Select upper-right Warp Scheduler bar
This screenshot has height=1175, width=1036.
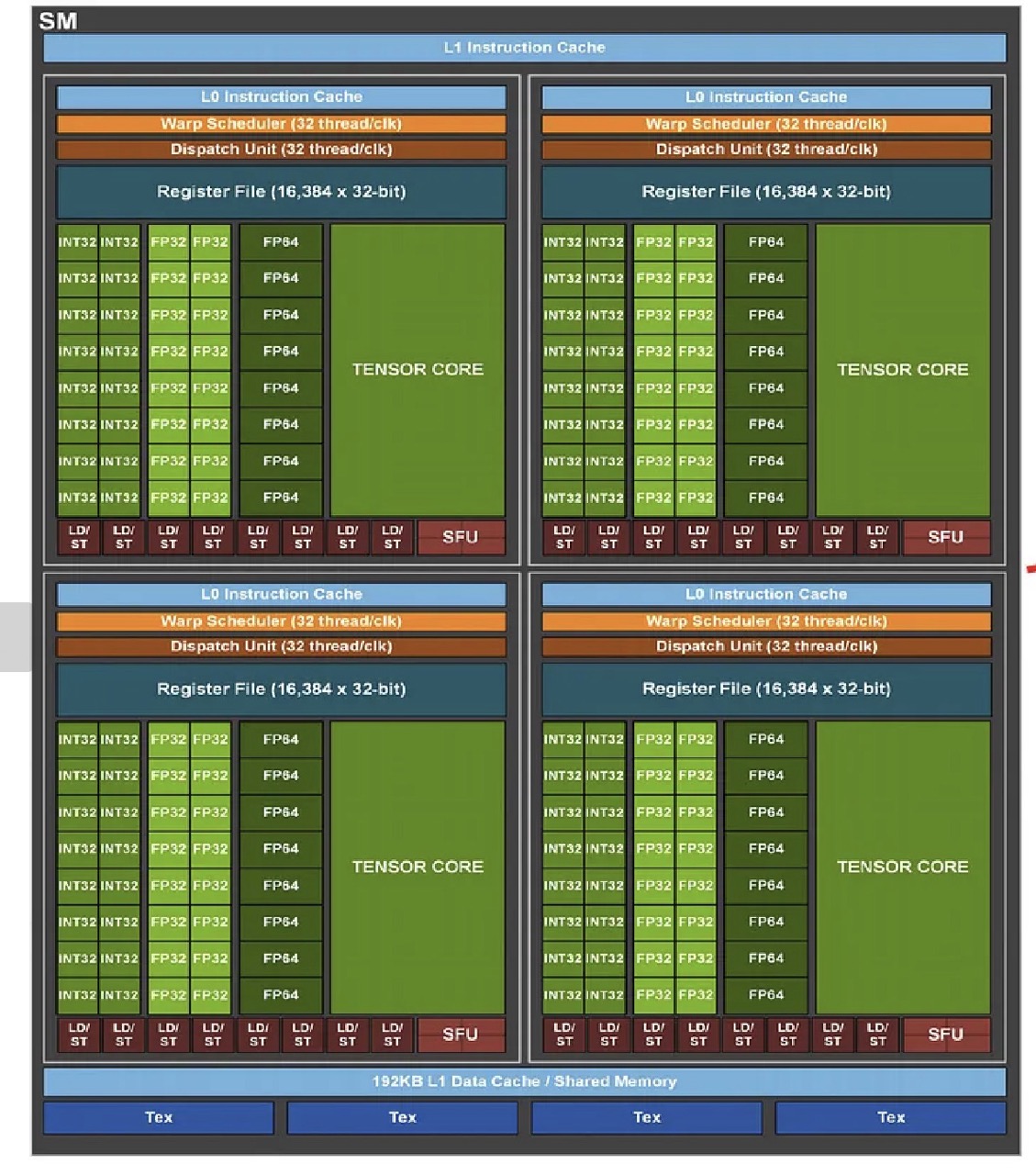coord(766,124)
